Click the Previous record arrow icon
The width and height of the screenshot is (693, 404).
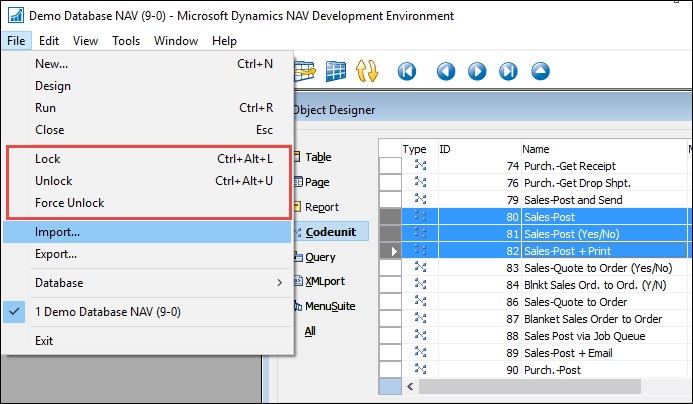(446, 71)
